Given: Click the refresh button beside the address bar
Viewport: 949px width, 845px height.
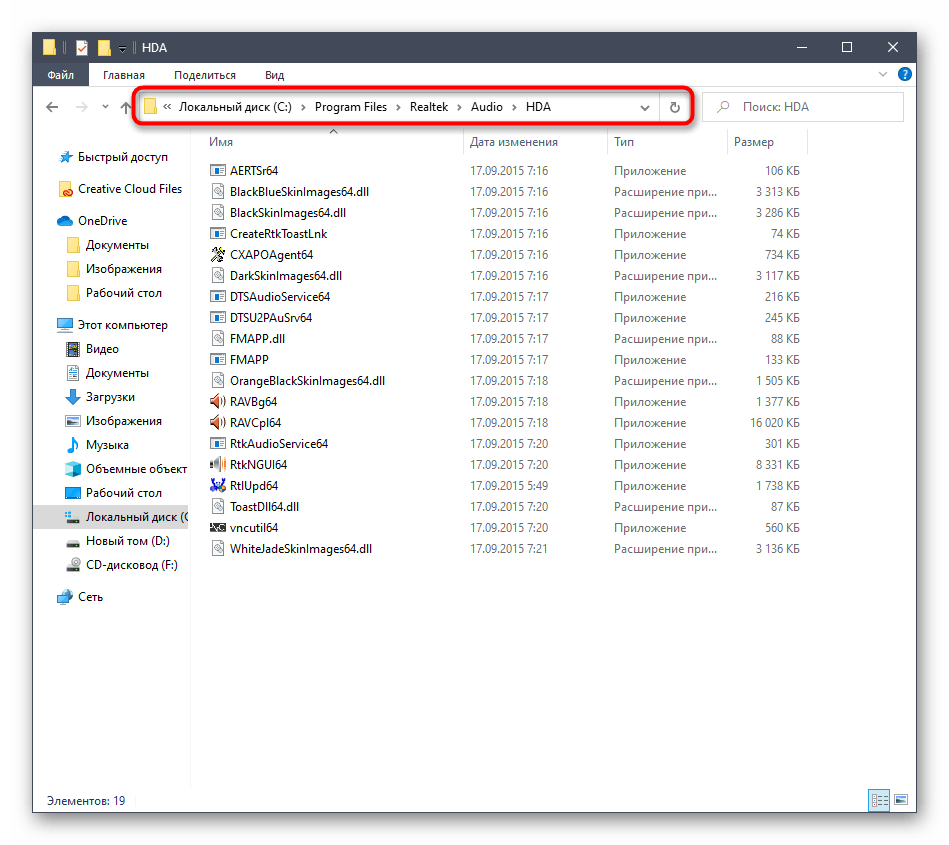Looking at the screenshot, I should tap(674, 107).
